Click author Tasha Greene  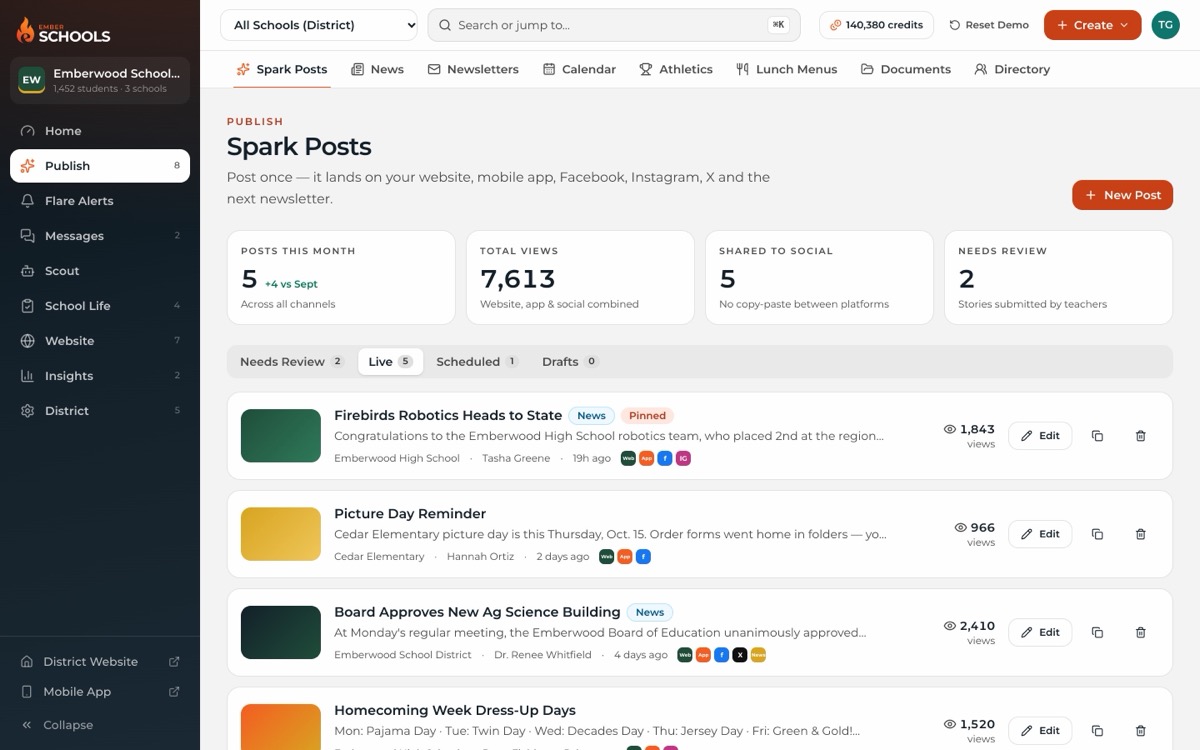pos(516,459)
